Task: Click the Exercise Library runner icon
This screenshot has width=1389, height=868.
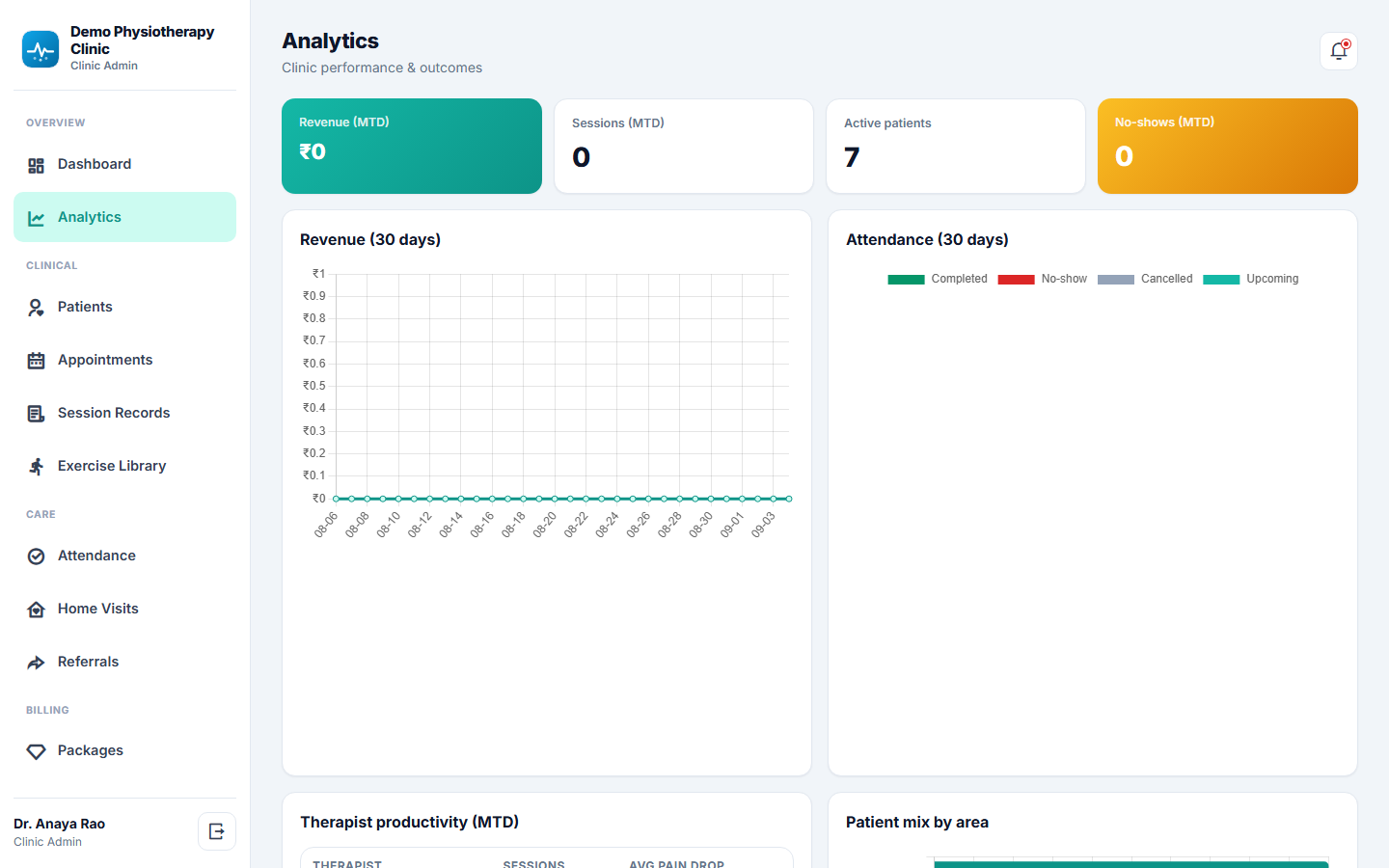Action: click(37, 467)
